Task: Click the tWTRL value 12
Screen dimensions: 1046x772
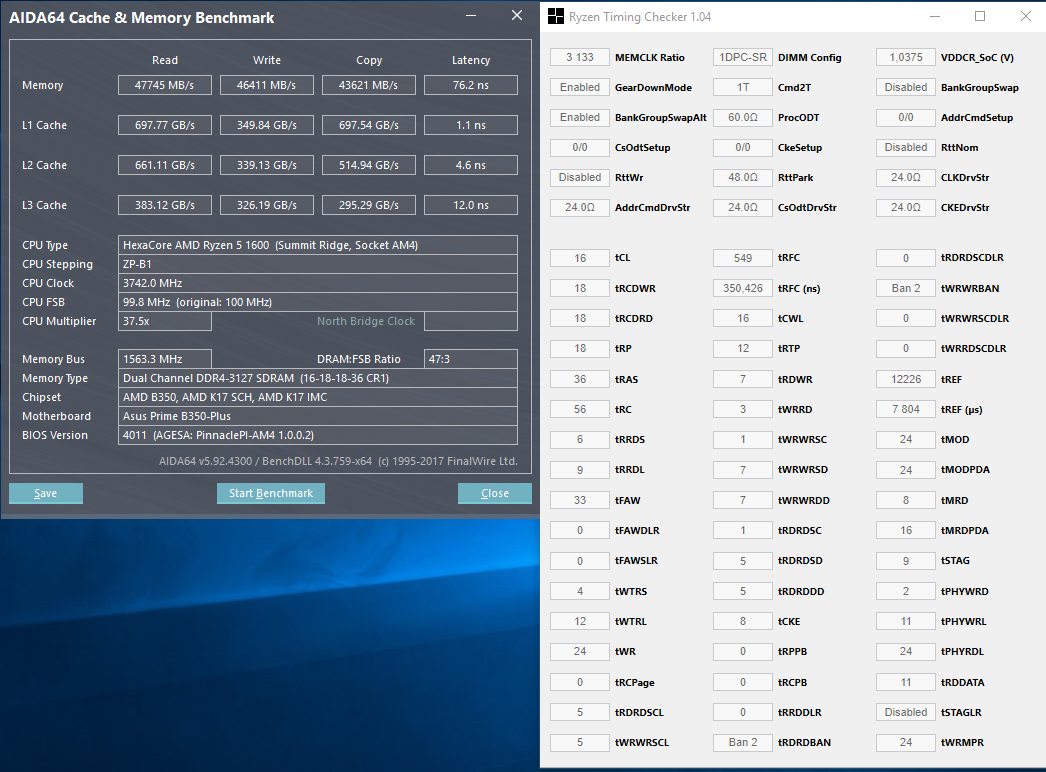Action: coord(580,621)
